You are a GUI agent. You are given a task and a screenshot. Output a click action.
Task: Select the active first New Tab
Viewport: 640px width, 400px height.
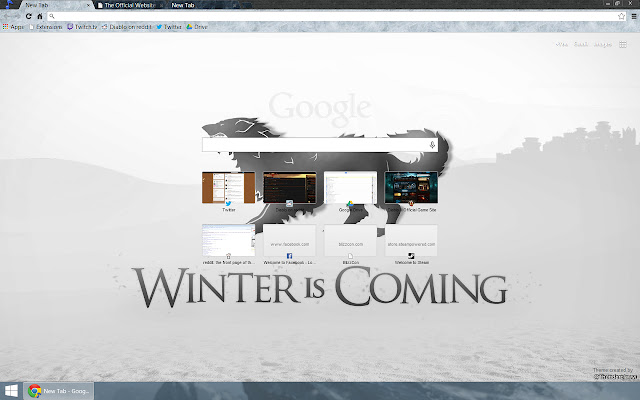(55, 5)
